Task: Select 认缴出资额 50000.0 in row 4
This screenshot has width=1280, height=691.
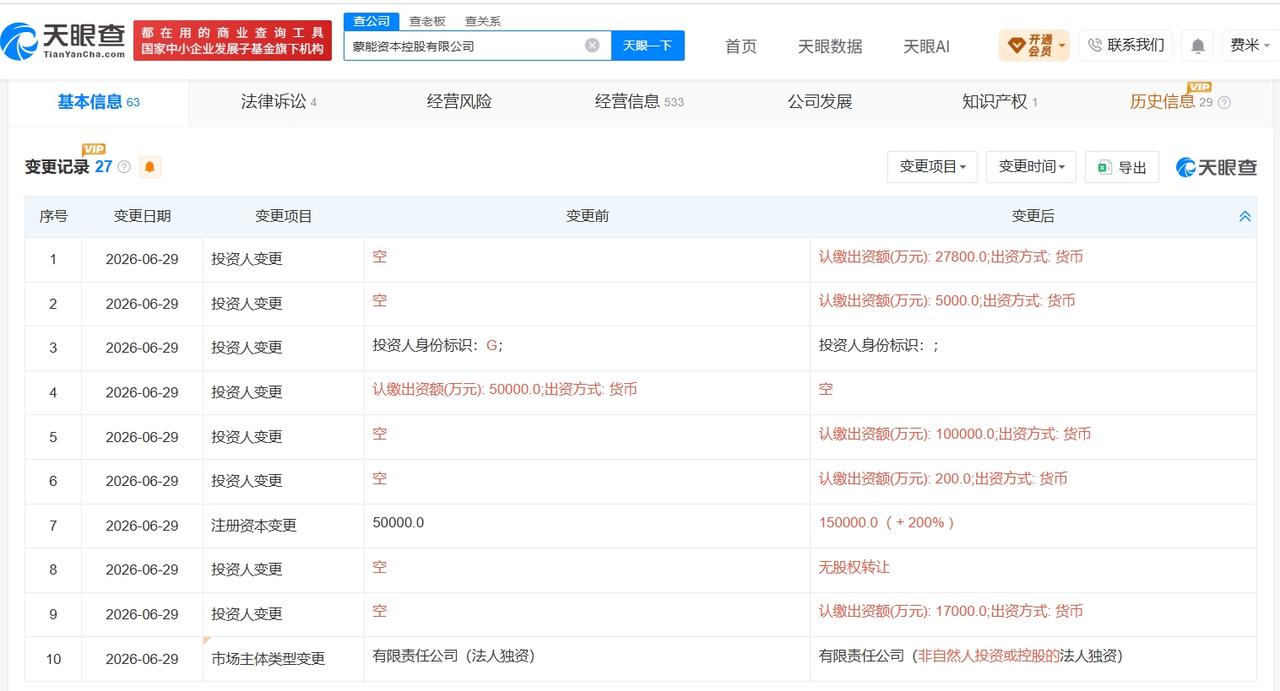Action: pos(505,389)
